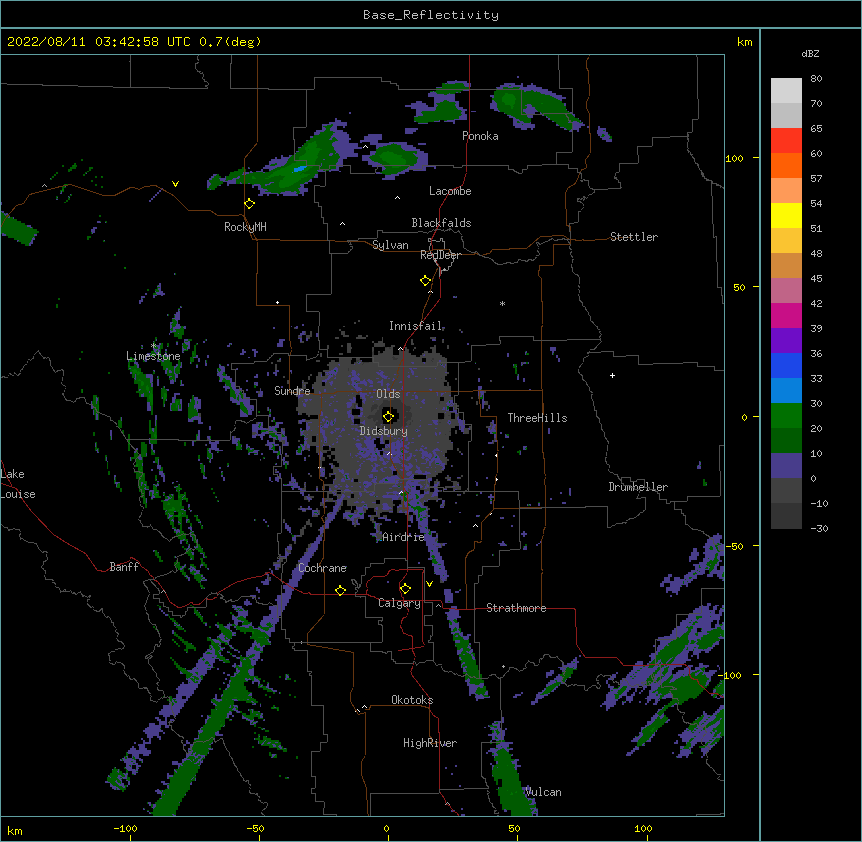Select the white asterisk above Limestone label

pyautogui.click(x=154, y=346)
